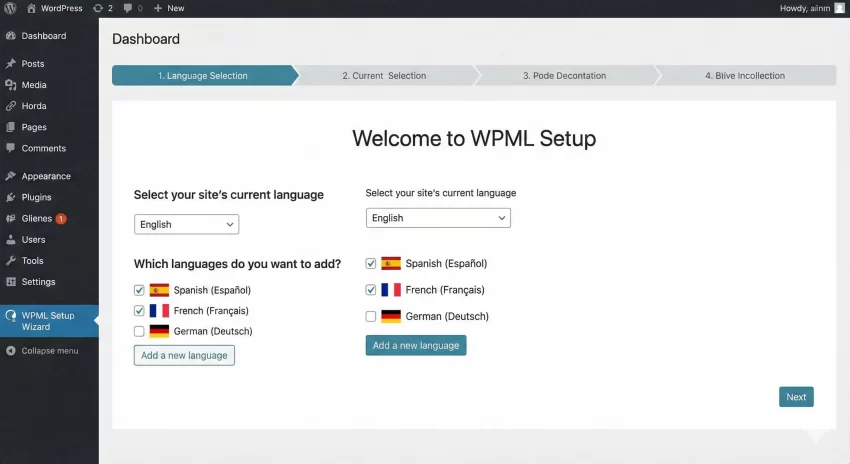The image size is (850, 464).
Task: Uncheck French (Français) in the right list
Action: [371, 290]
